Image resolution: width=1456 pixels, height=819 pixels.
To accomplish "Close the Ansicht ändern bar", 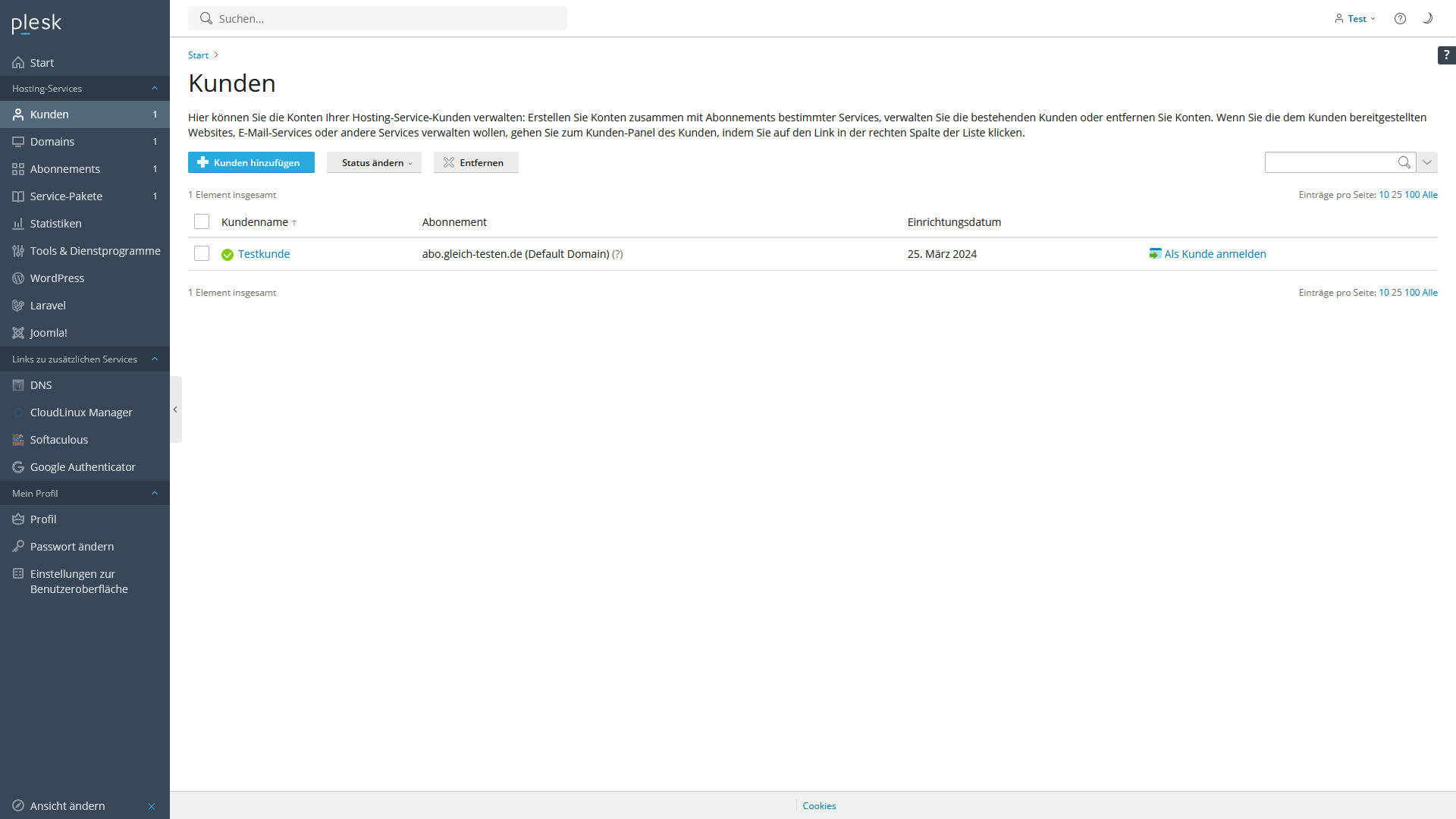I will 152,806.
